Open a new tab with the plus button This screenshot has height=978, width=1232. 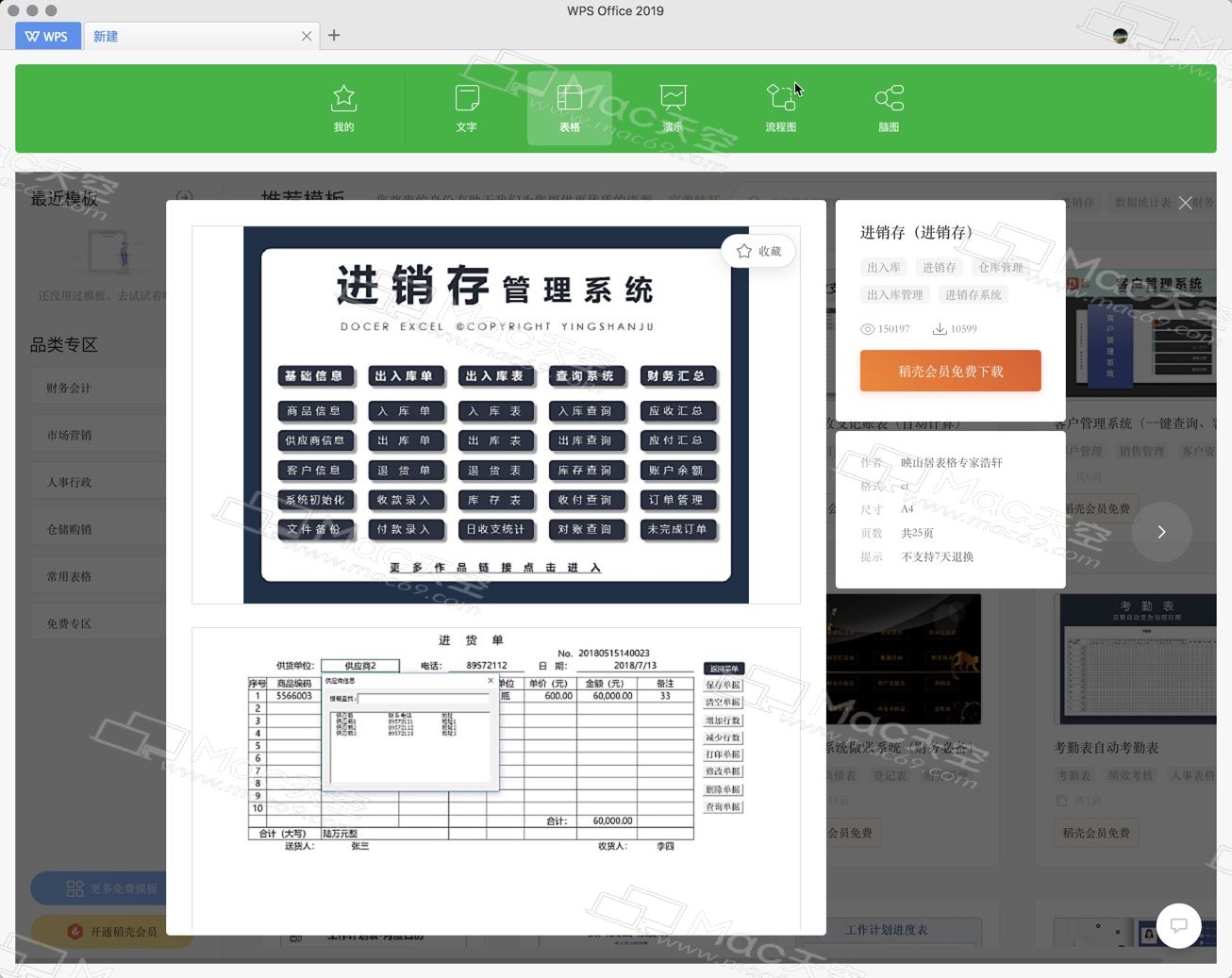tap(334, 35)
